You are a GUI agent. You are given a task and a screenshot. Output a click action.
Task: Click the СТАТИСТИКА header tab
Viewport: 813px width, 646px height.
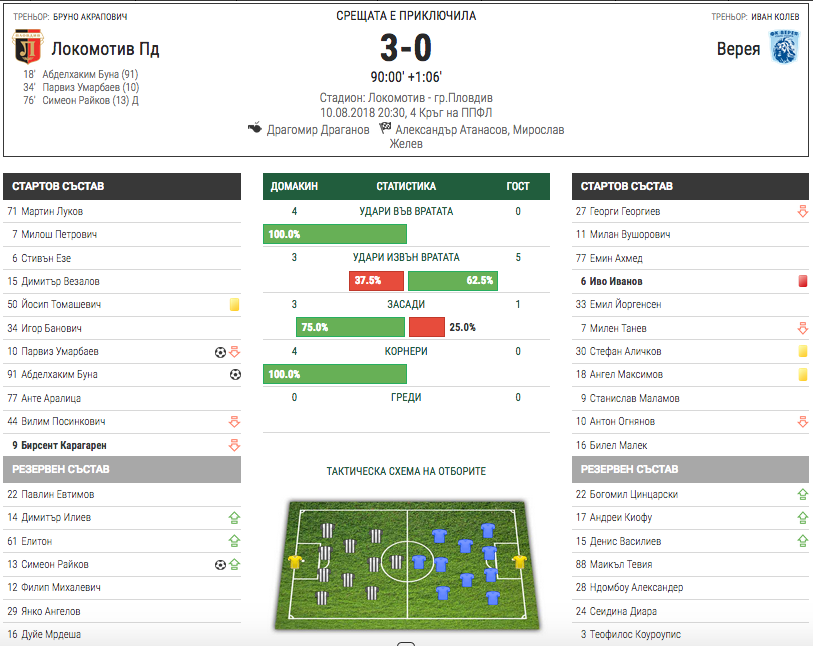coord(406,186)
